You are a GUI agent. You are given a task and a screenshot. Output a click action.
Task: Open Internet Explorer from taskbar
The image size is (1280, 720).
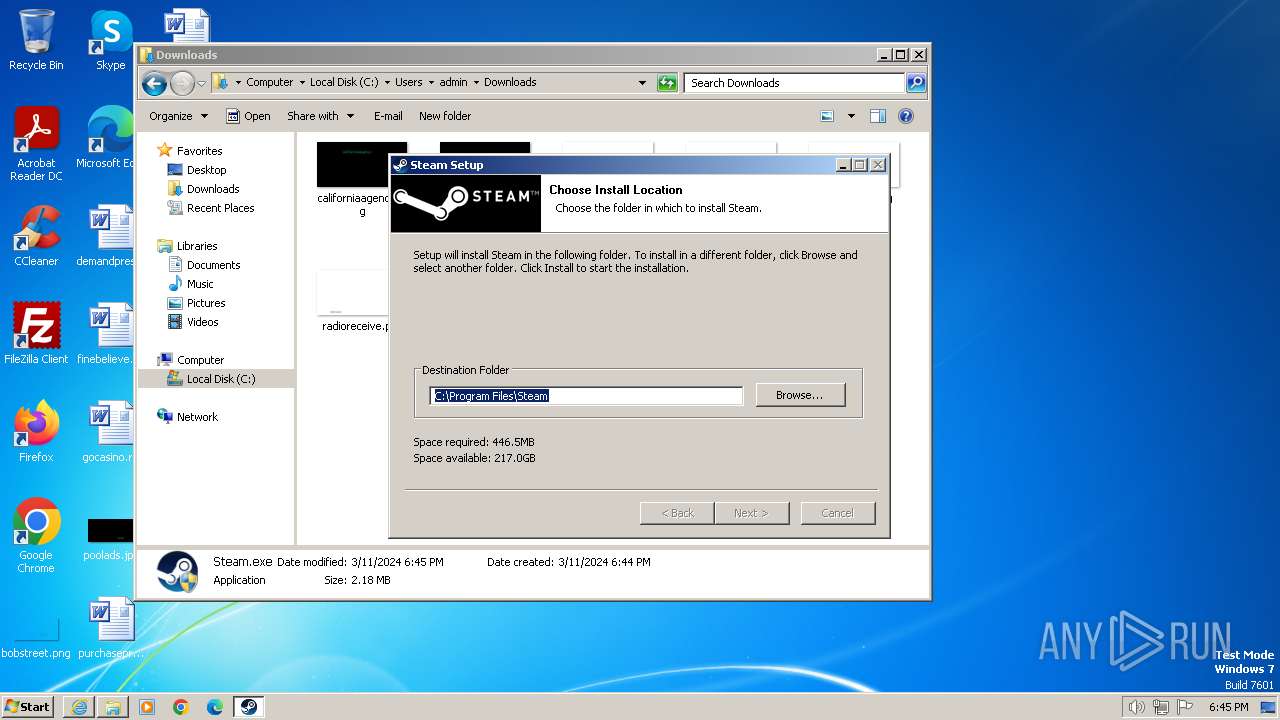(79, 707)
